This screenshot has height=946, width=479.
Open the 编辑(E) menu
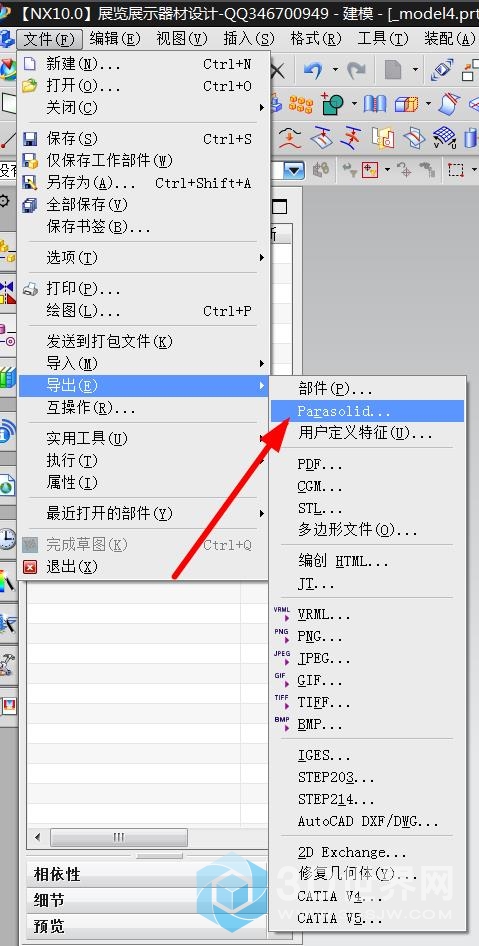point(115,39)
